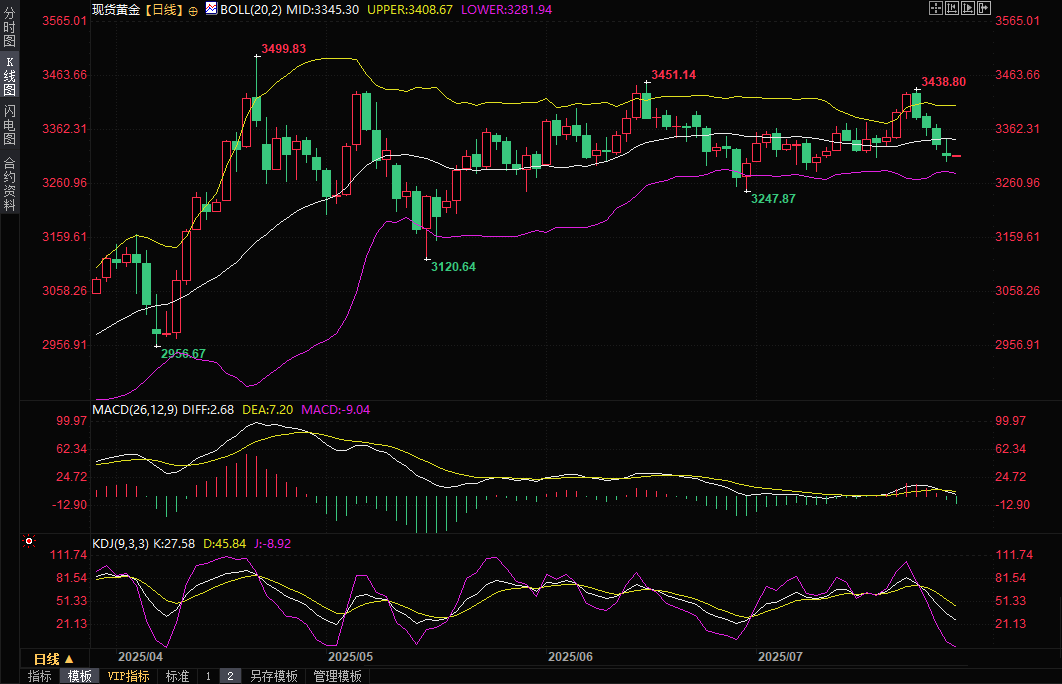
Task: Click the expand-panel arrow icon at top right
Action: pyautogui.click(x=984, y=8)
